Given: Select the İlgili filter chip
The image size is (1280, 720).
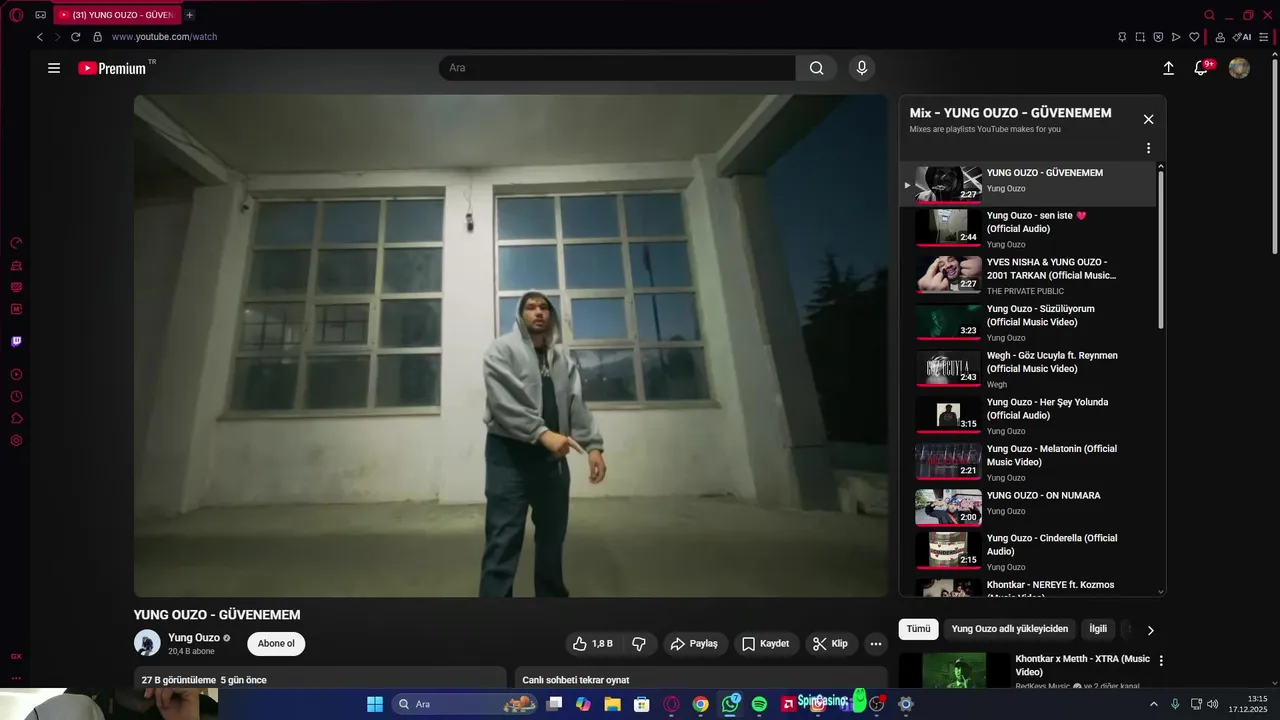Looking at the screenshot, I should 1098,629.
